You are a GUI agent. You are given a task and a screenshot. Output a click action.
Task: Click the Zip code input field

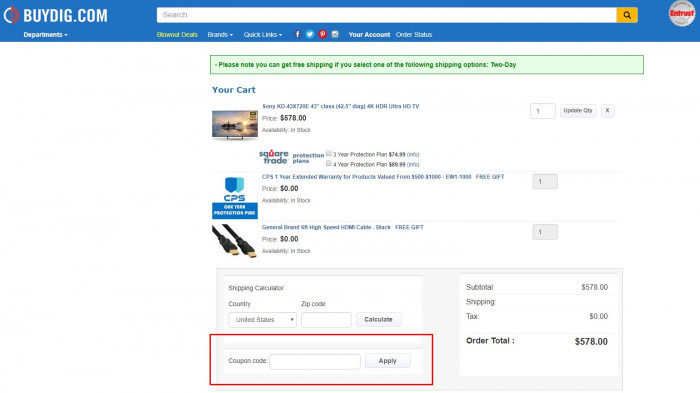[326, 320]
